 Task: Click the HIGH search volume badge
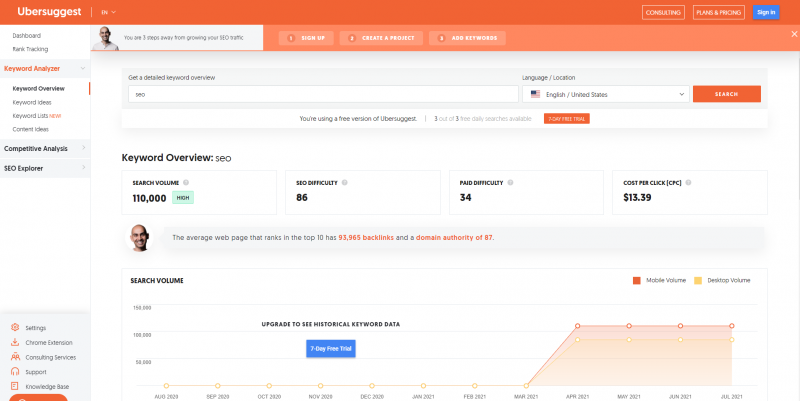coord(183,197)
